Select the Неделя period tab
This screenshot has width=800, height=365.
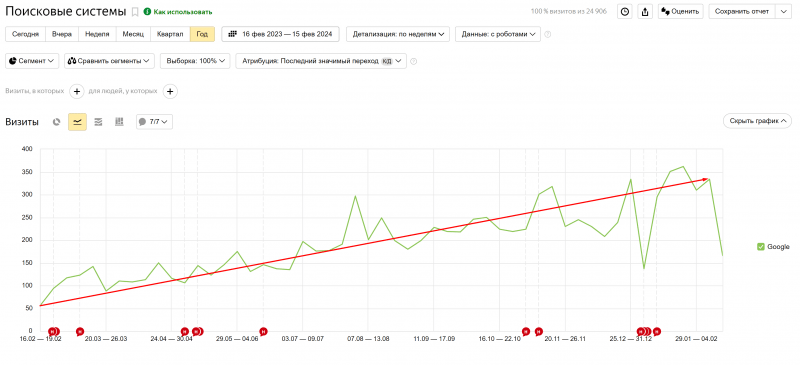pos(97,34)
